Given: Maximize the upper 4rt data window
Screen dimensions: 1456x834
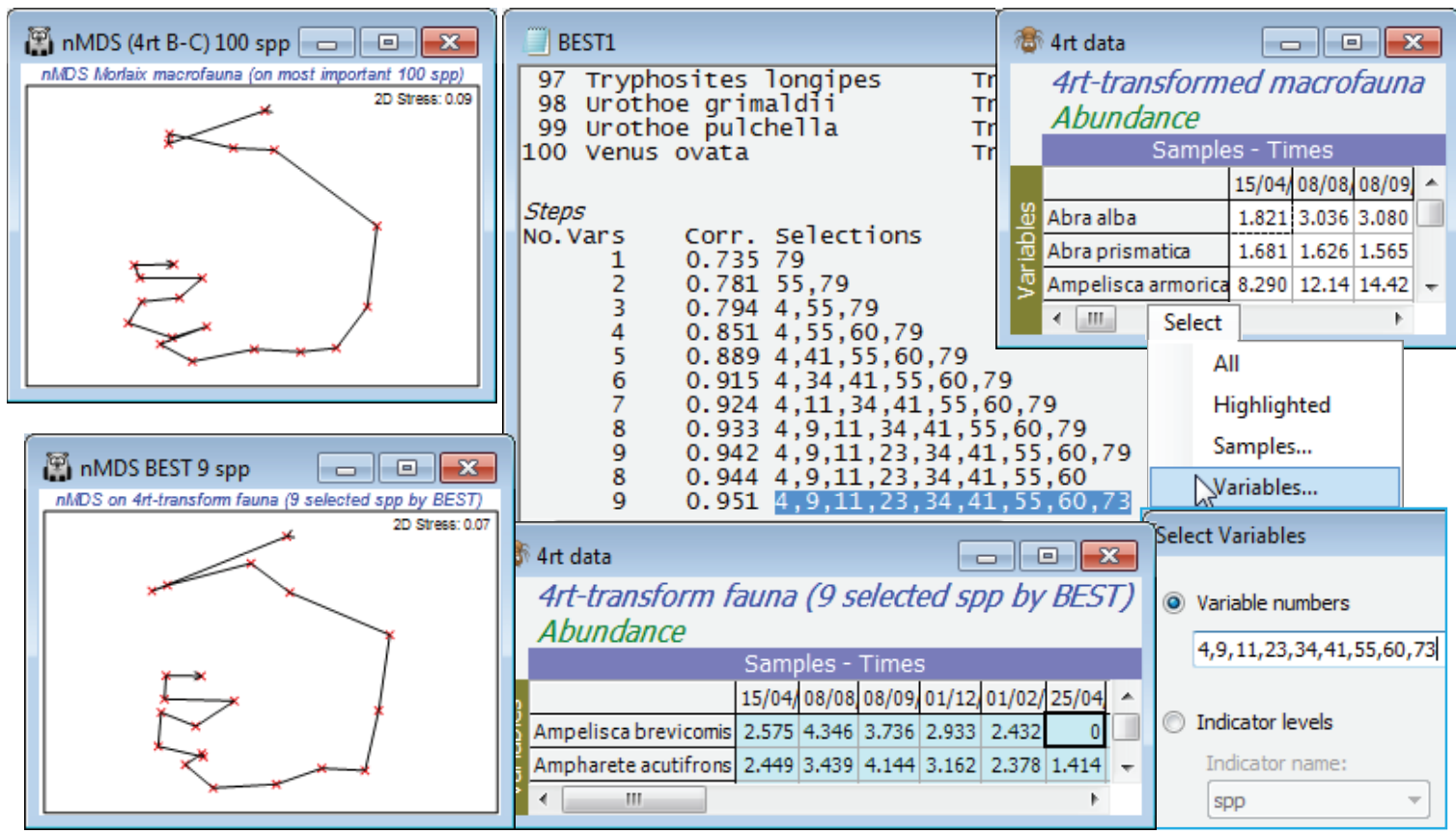Looking at the screenshot, I should coord(1351,42).
